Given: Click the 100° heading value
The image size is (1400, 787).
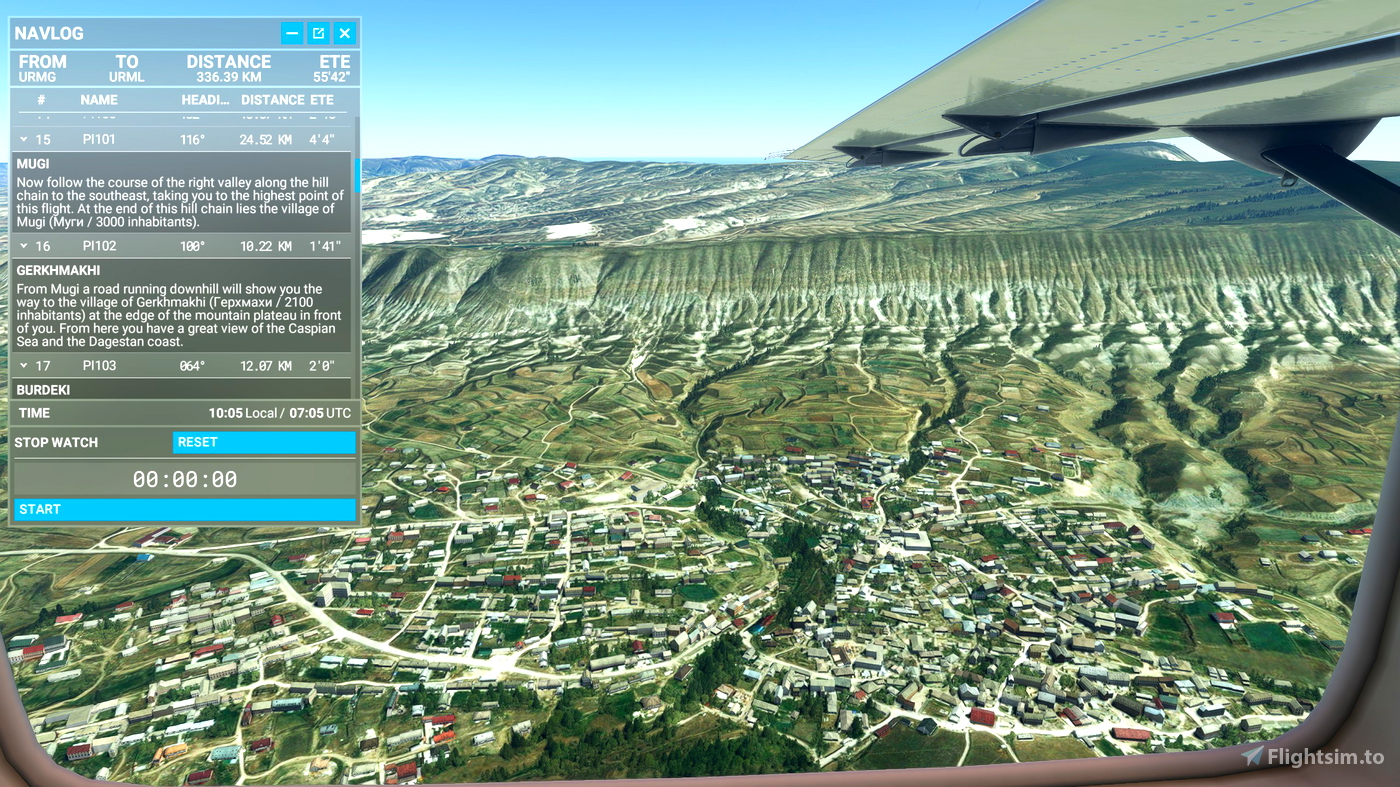Looking at the screenshot, I should [193, 246].
